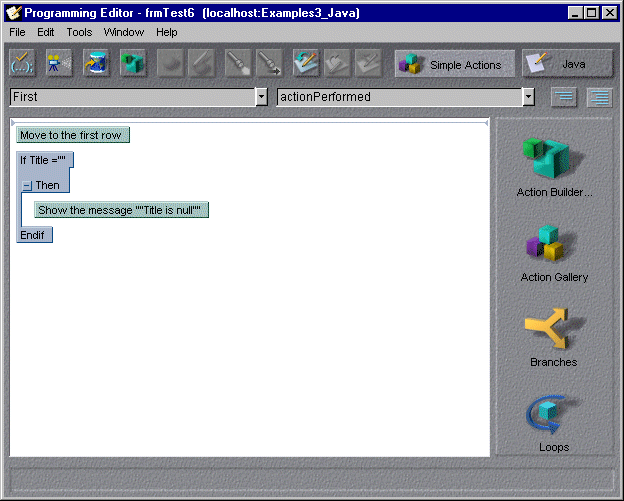Open the Action Gallery
The image size is (624, 501).
554,254
